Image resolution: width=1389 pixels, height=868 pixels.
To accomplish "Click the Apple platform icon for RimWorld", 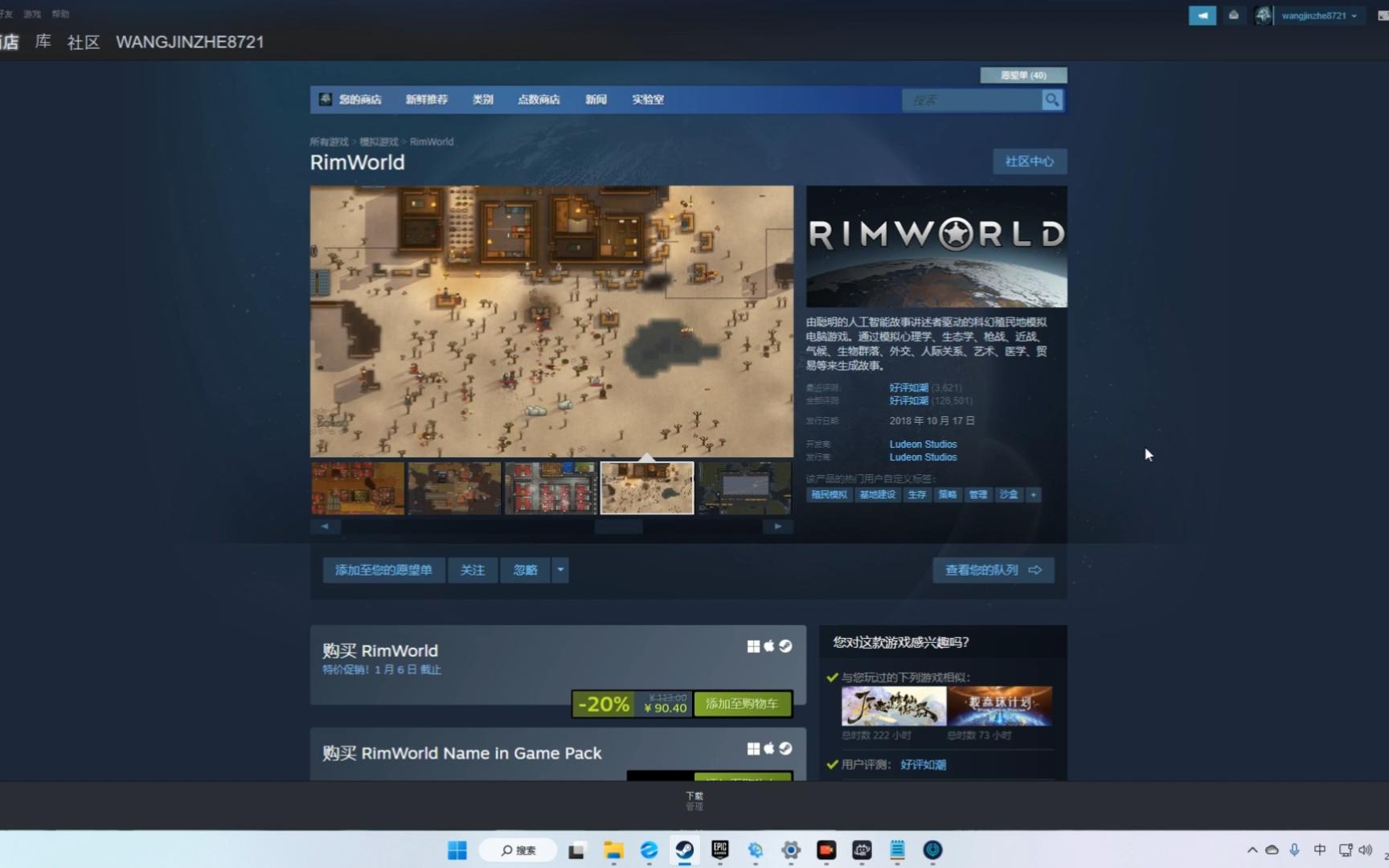I will point(769,646).
